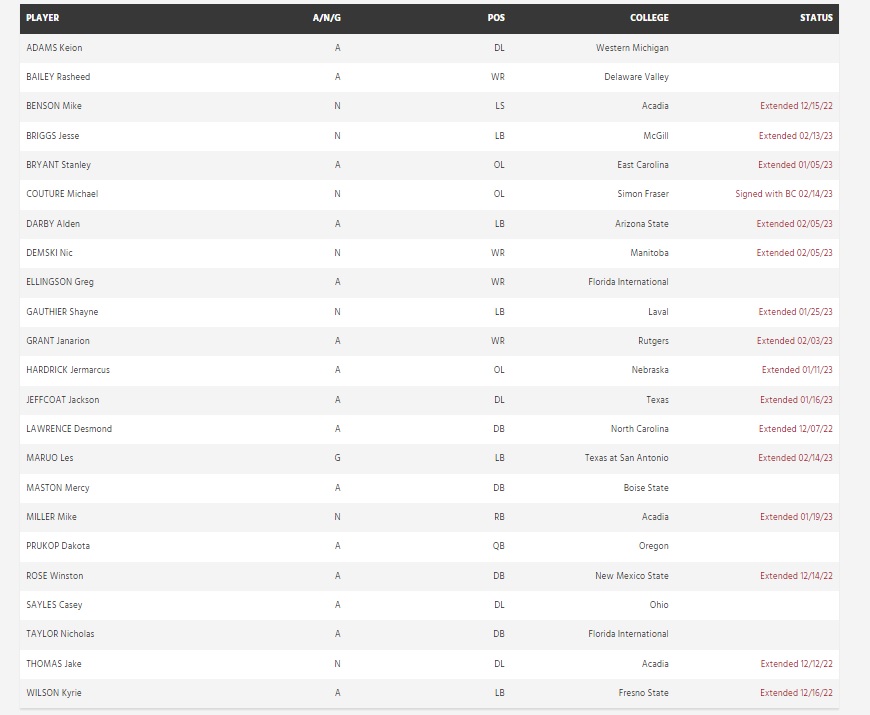The image size is (870, 715).
Task: Open player ADAMS Keion
Action: [x=54, y=48]
